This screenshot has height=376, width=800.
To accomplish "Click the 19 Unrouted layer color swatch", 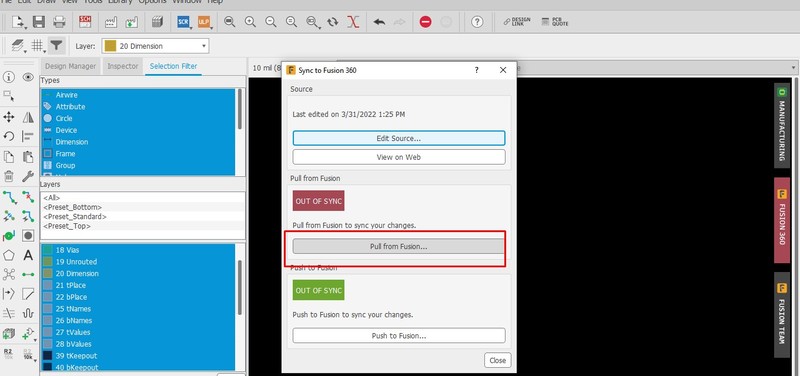I will pyautogui.click(x=47, y=262).
